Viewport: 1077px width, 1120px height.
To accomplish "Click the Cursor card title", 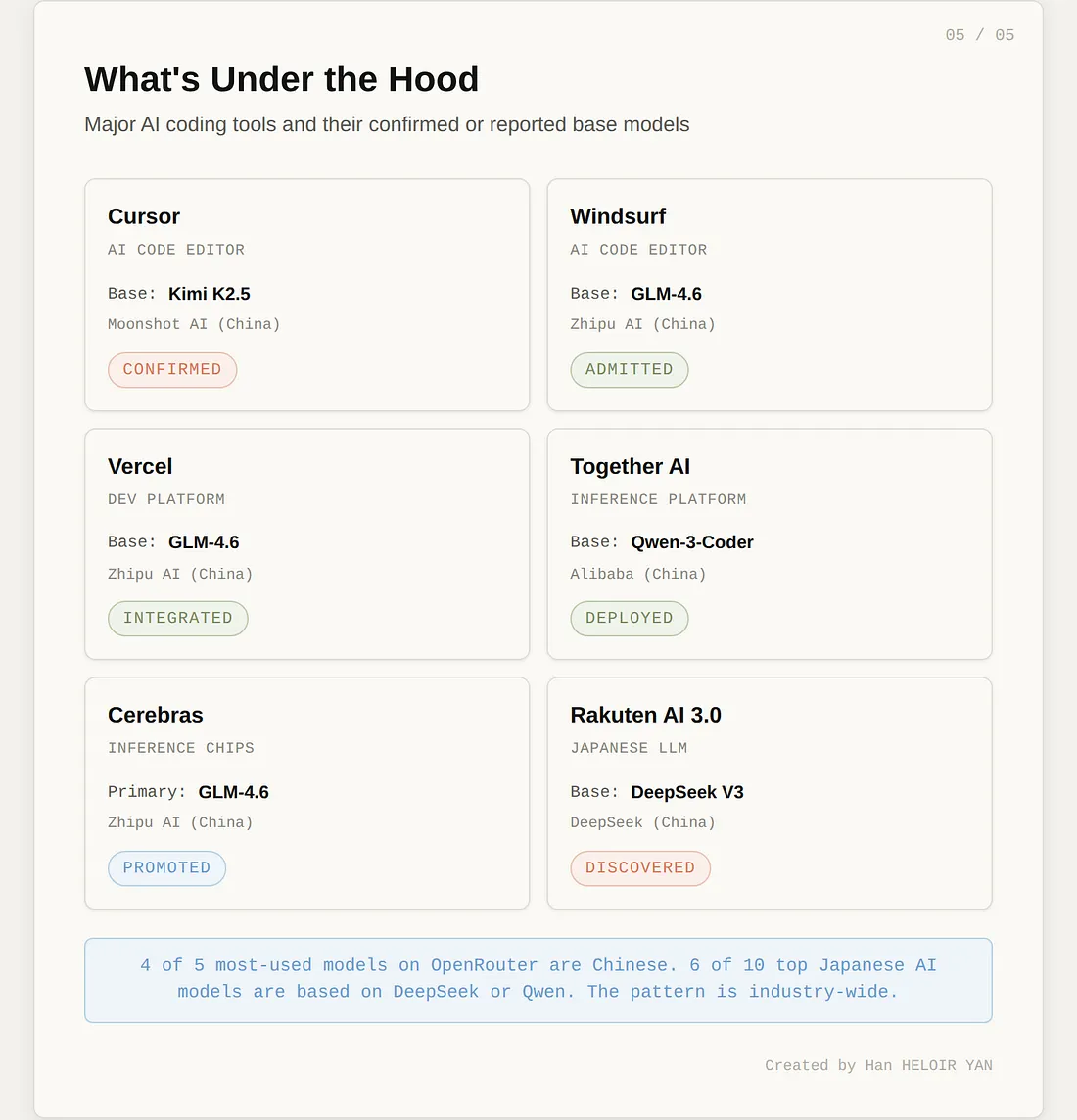I will point(144,216).
